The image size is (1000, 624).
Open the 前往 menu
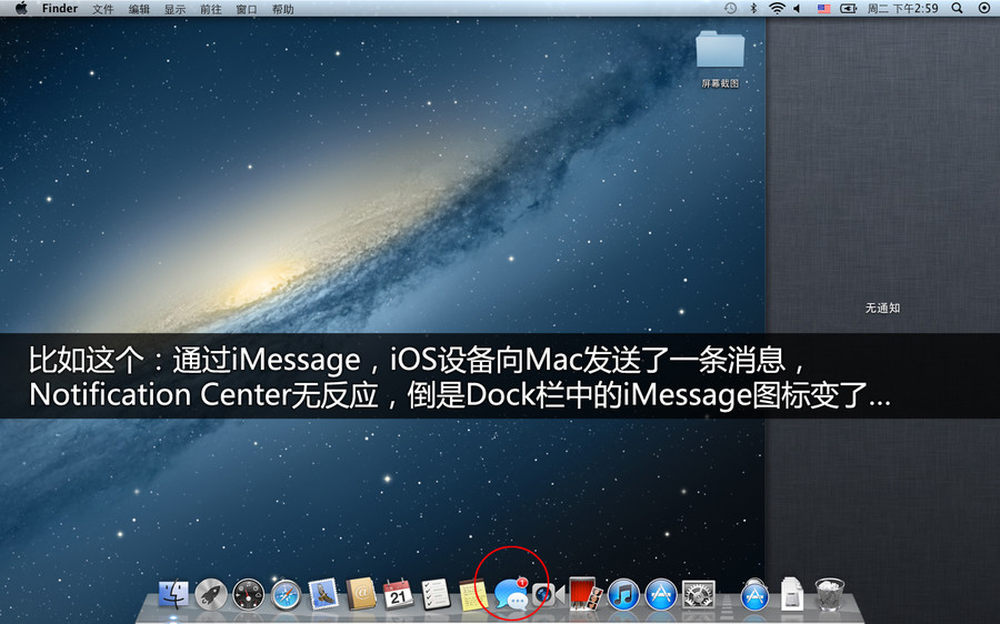[210, 9]
